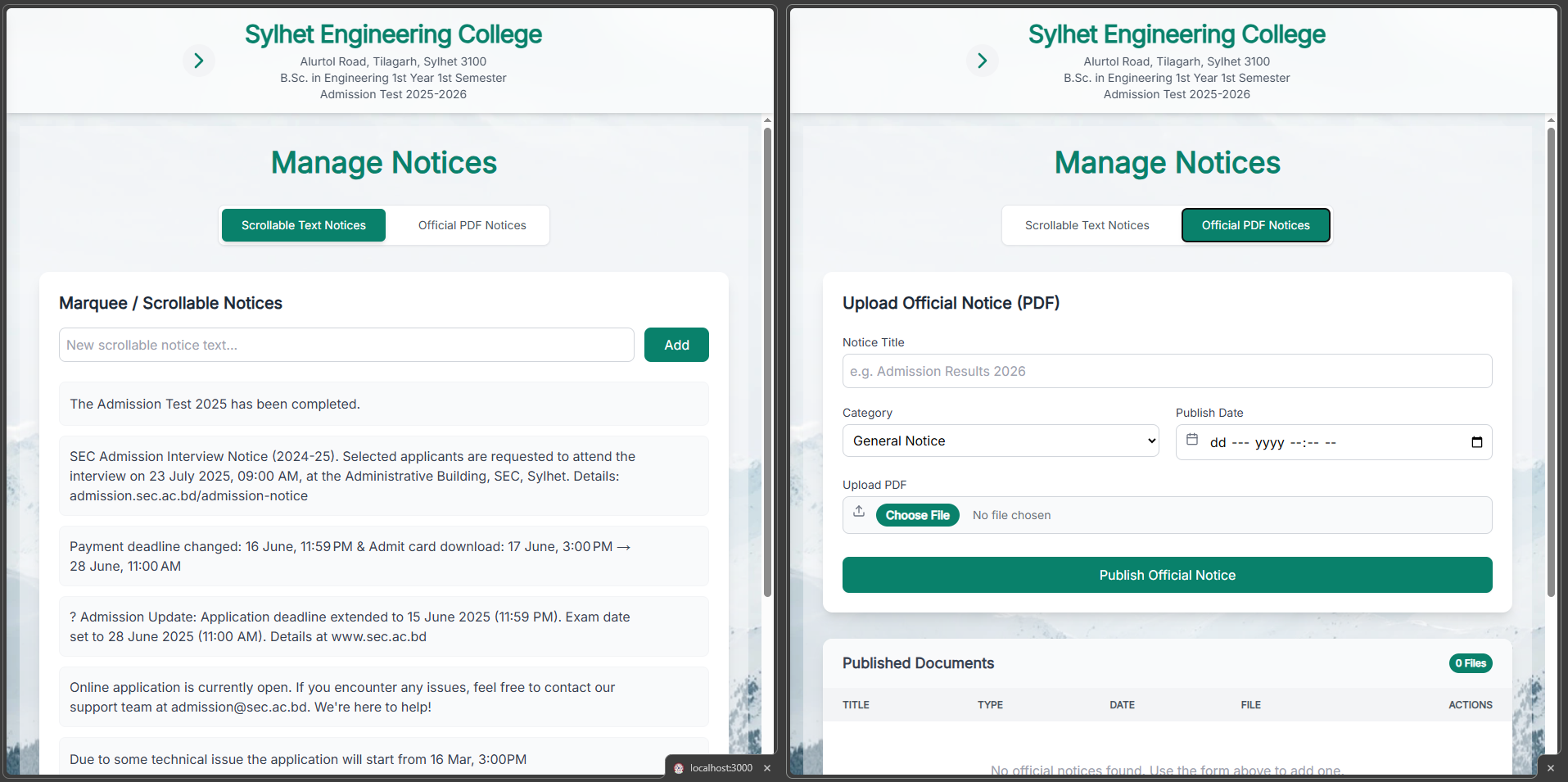Screen dimensions: 1568x782
Task: Focus the Notice Title input field
Action: [1168, 371]
